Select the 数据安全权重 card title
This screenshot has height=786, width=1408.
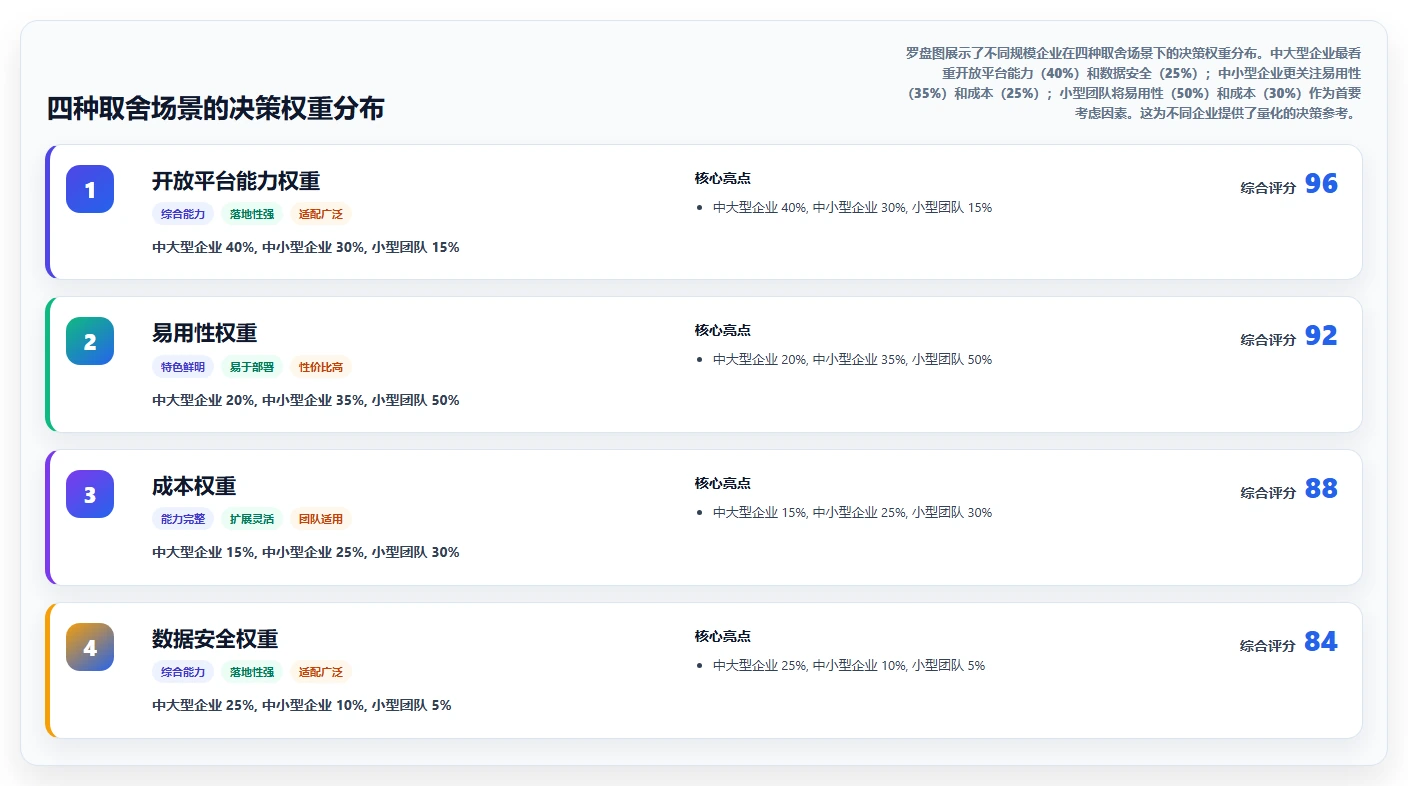click(215, 639)
